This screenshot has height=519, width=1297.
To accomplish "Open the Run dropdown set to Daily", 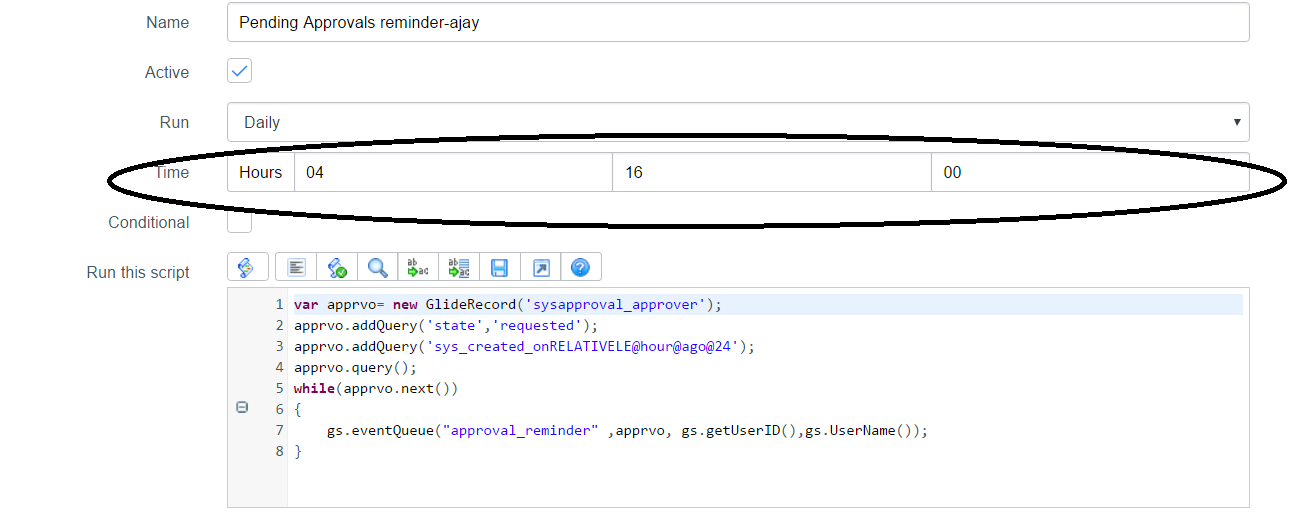I will tap(738, 122).
